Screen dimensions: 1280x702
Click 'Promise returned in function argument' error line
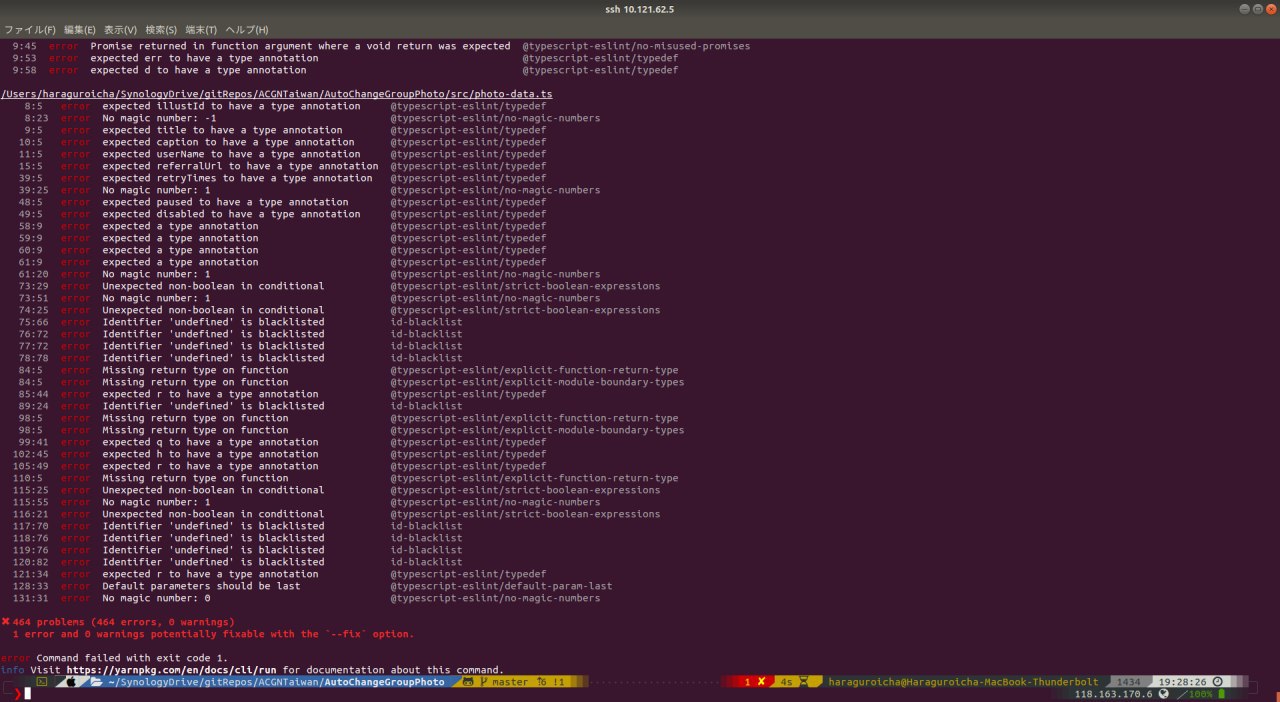(300, 46)
